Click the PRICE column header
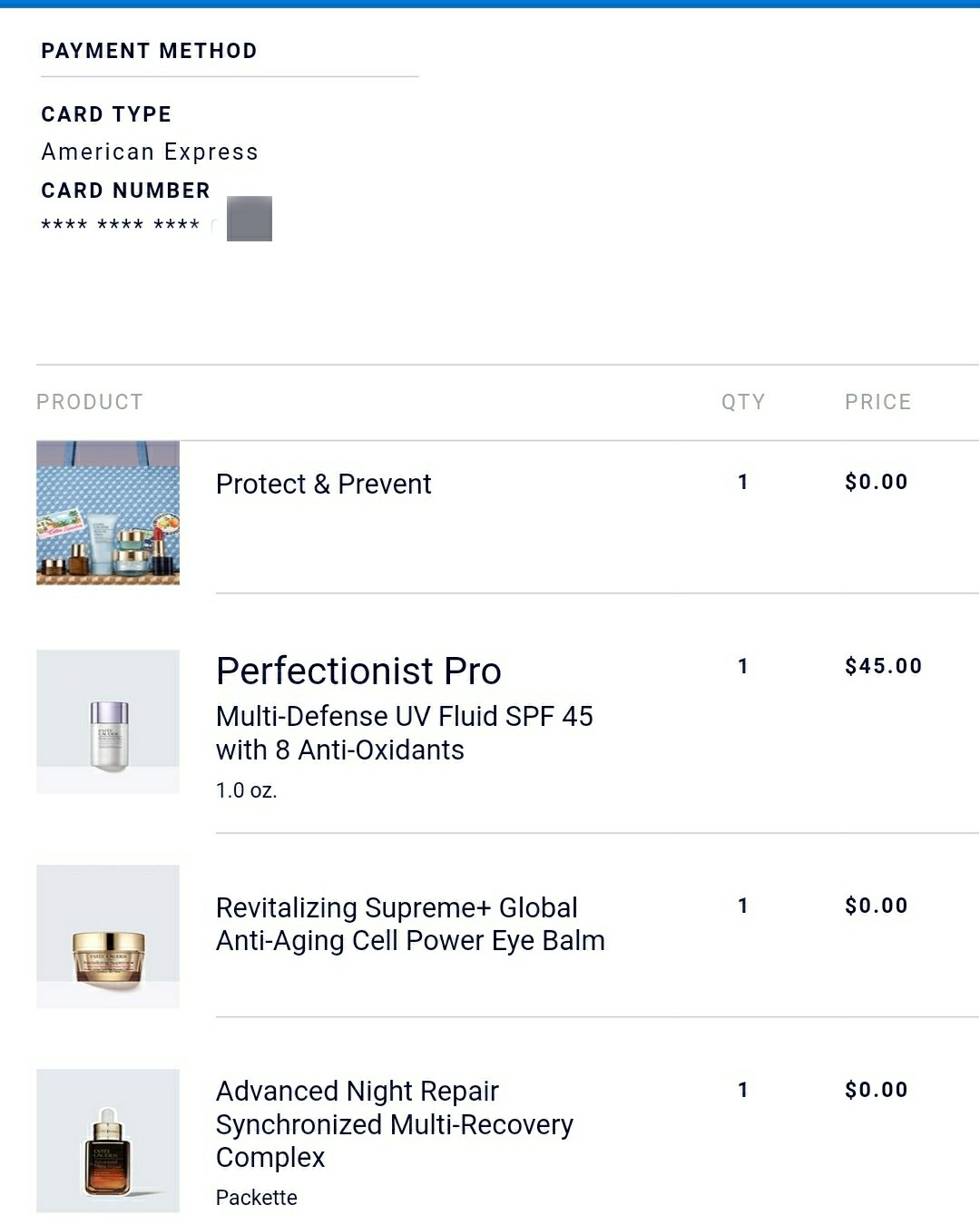980x1225 pixels. click(877, 402)
